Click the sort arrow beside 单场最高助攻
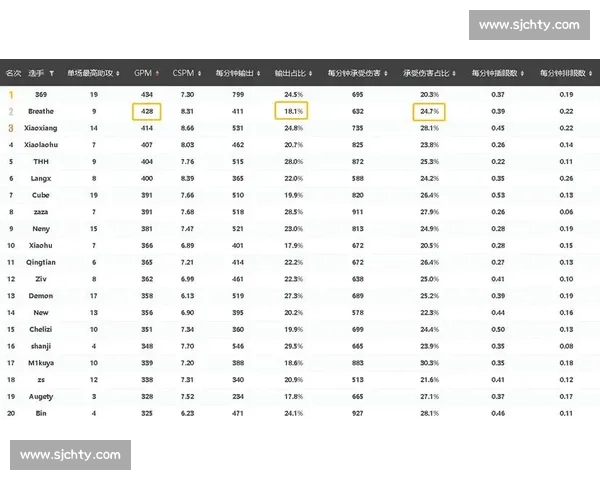Viewport: 600px width, 480px height. click(x=117, y=73)
